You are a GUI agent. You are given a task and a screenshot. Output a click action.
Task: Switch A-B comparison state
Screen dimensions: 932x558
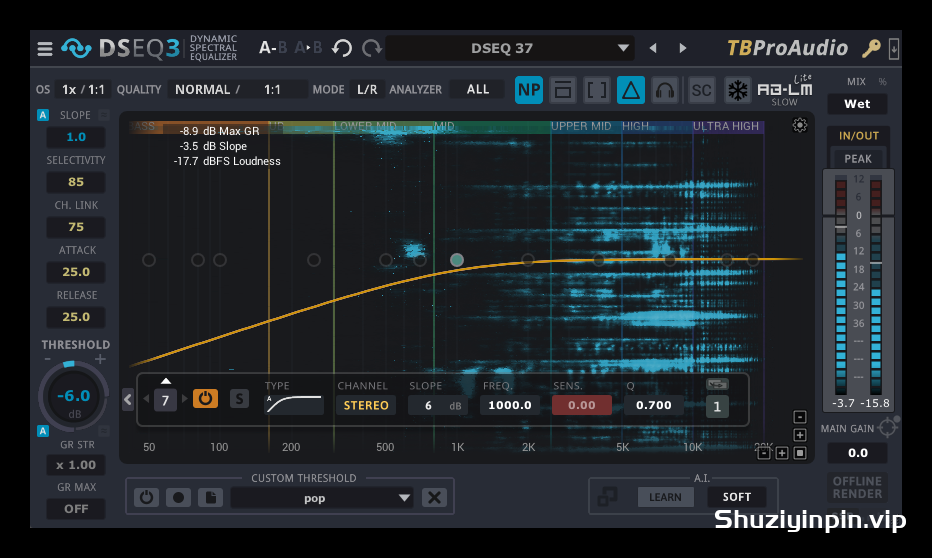[x=273, y=48]
